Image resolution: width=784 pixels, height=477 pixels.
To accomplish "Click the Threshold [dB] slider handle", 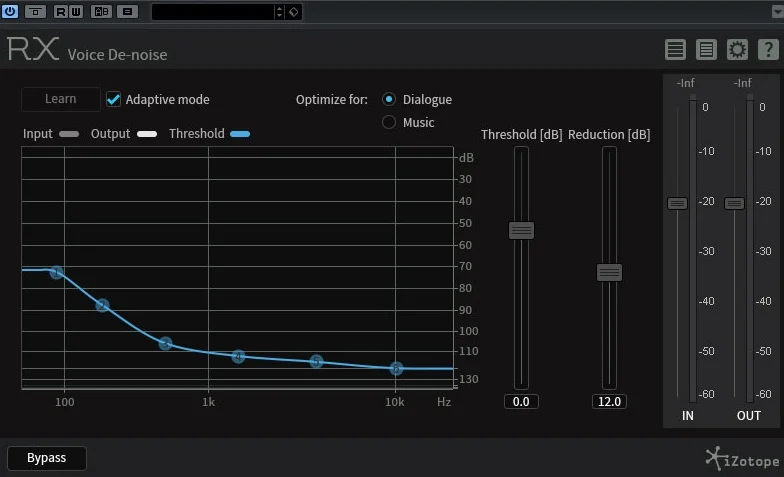I will (521, 230).
